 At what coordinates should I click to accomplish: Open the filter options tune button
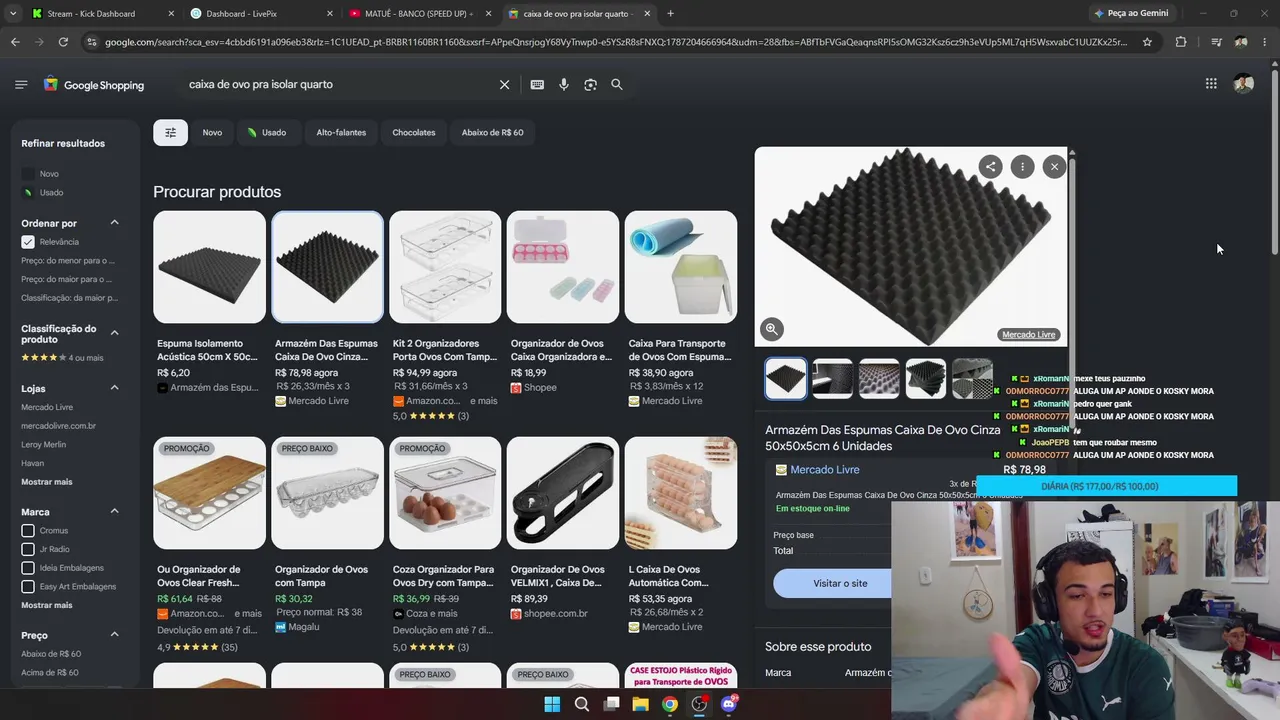(170, 132)
